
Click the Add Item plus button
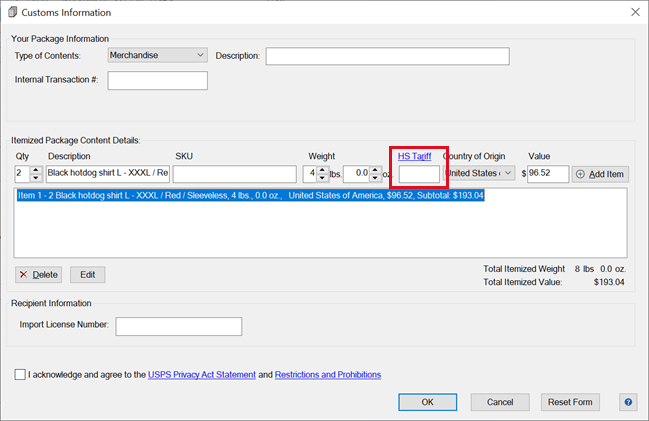[599, 174]
